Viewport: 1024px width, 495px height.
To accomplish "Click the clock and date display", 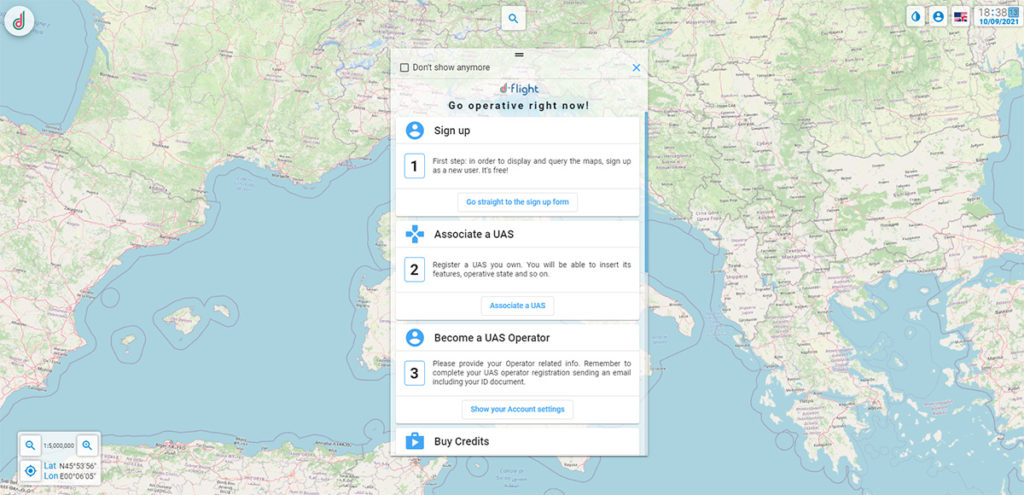I will tap(999, 16).
